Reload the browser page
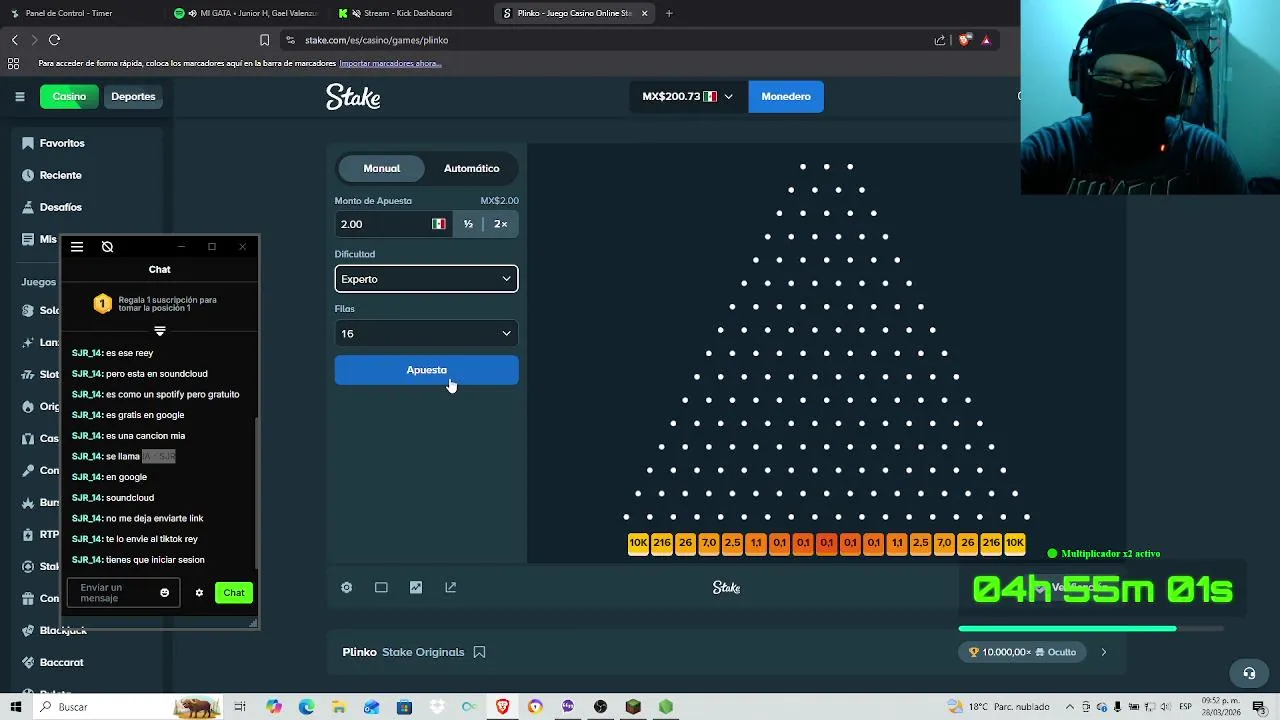The image size is (1280, 720). coord(54,40)
